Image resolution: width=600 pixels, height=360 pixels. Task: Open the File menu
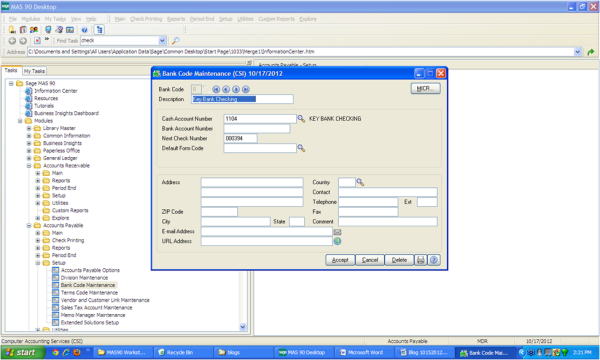(x=13, y=19)
